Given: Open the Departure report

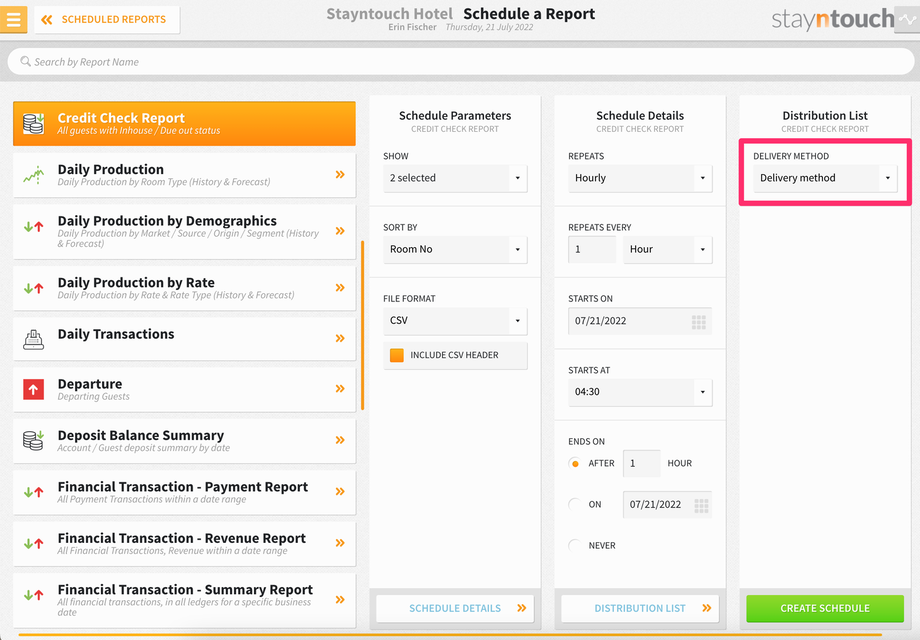Looking at the screenshot, I should click(x=184, y=390).
